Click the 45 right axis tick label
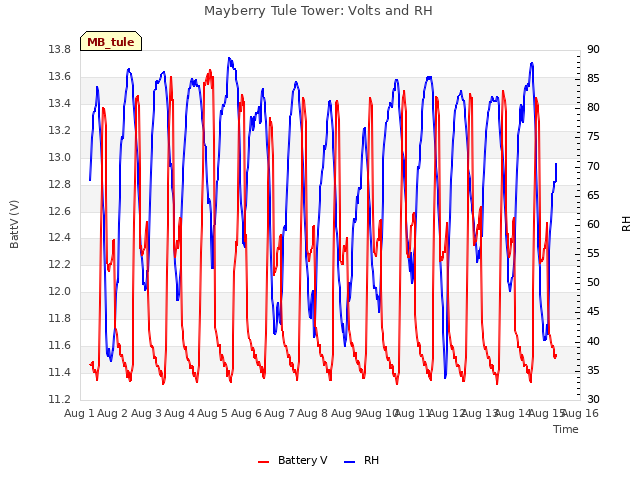This screenshot has height=480, width=640. pos(593,312)
